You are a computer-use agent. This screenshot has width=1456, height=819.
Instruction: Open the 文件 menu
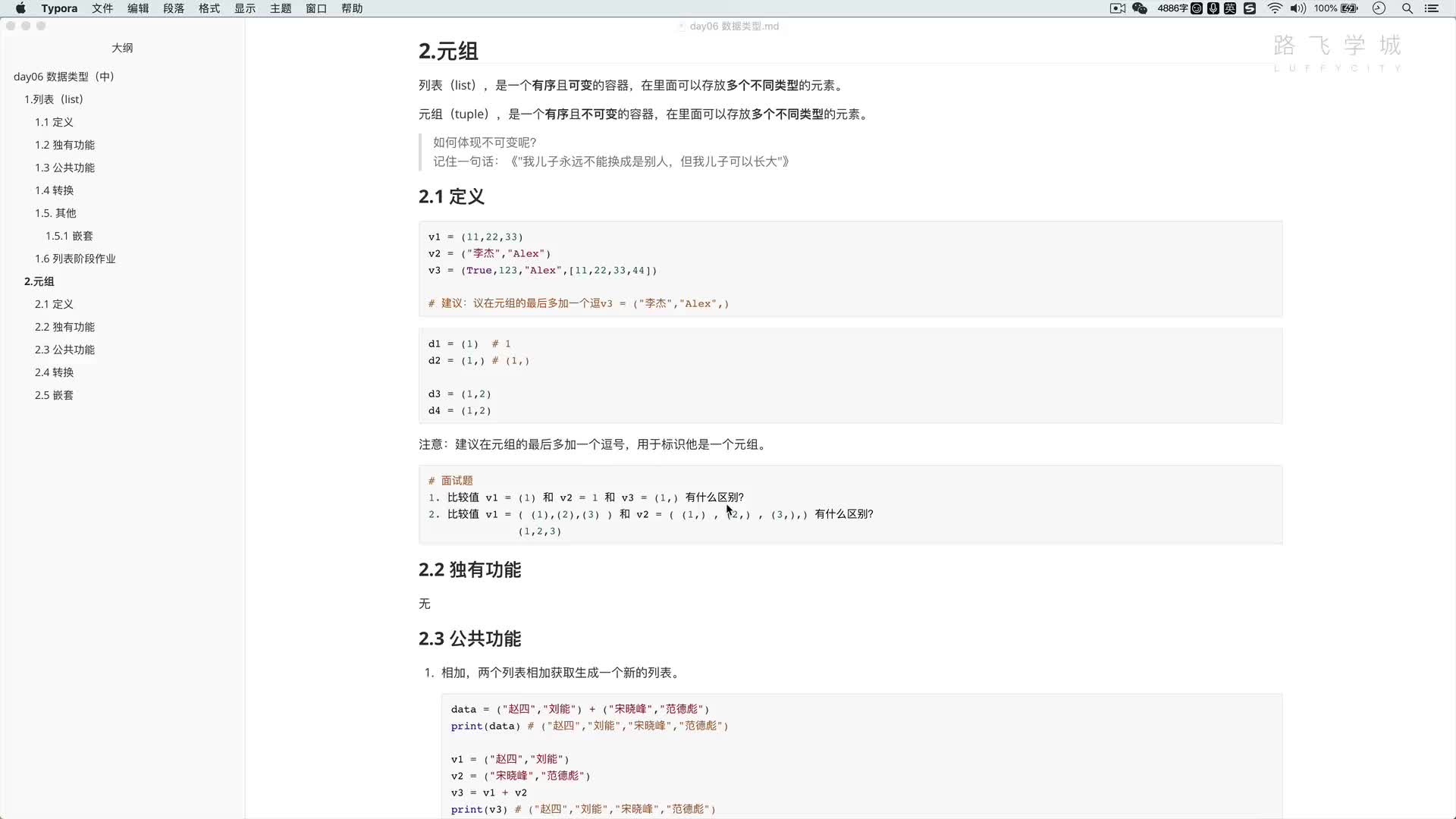click(x=102, y=8)
